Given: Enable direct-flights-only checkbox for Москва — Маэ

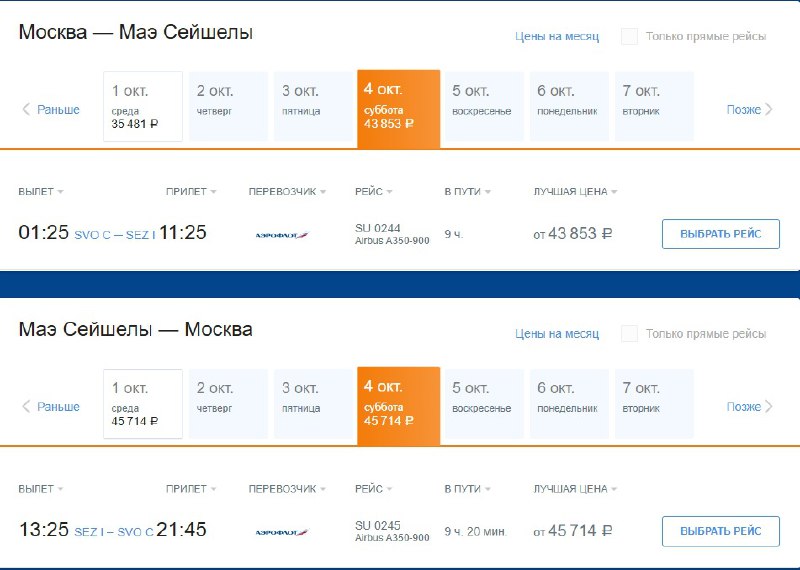Looking at the screenshot, I should (629, 36).
